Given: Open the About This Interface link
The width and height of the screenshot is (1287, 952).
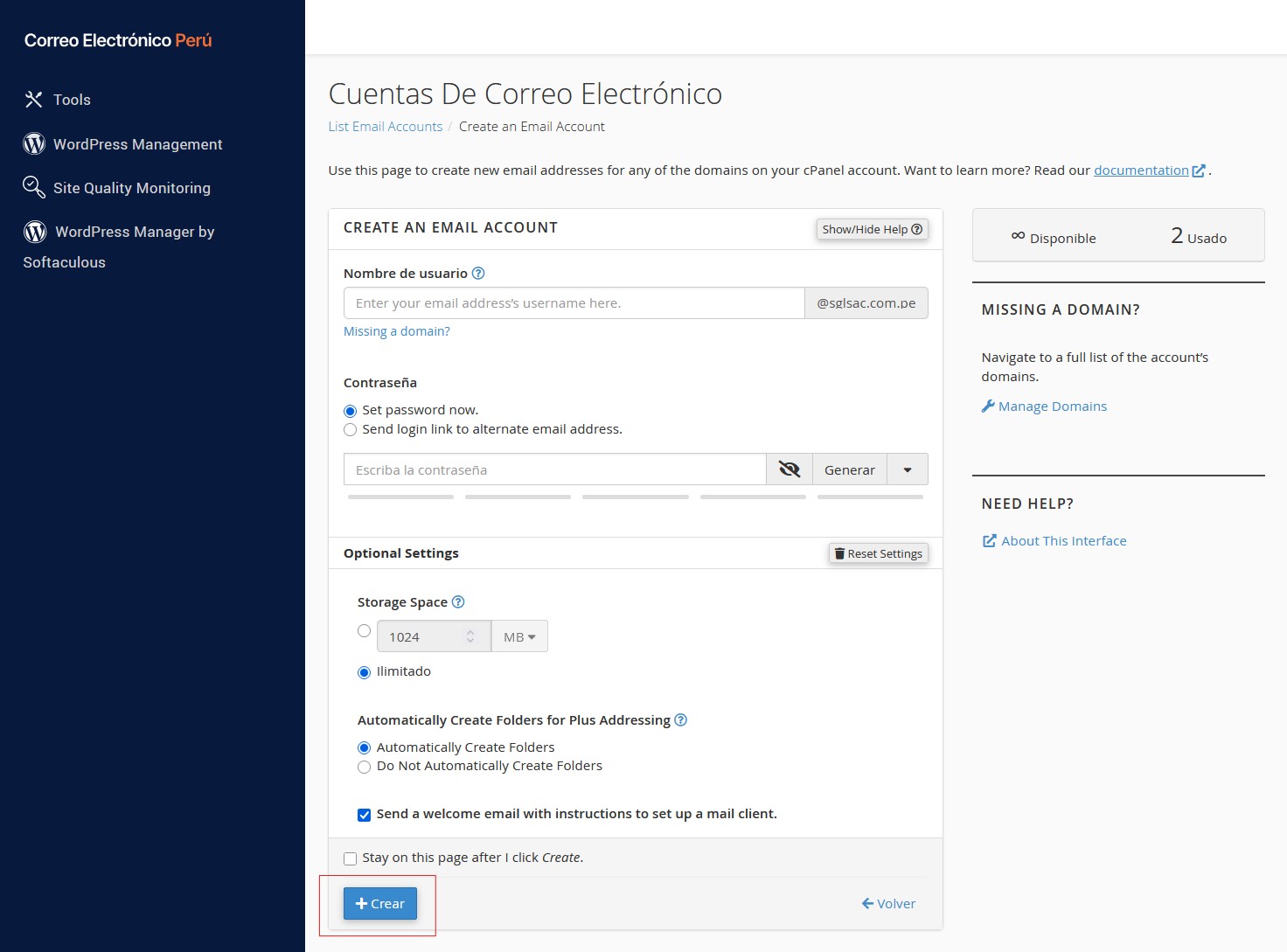Looking at the screenshot, I should [1063, 541].
